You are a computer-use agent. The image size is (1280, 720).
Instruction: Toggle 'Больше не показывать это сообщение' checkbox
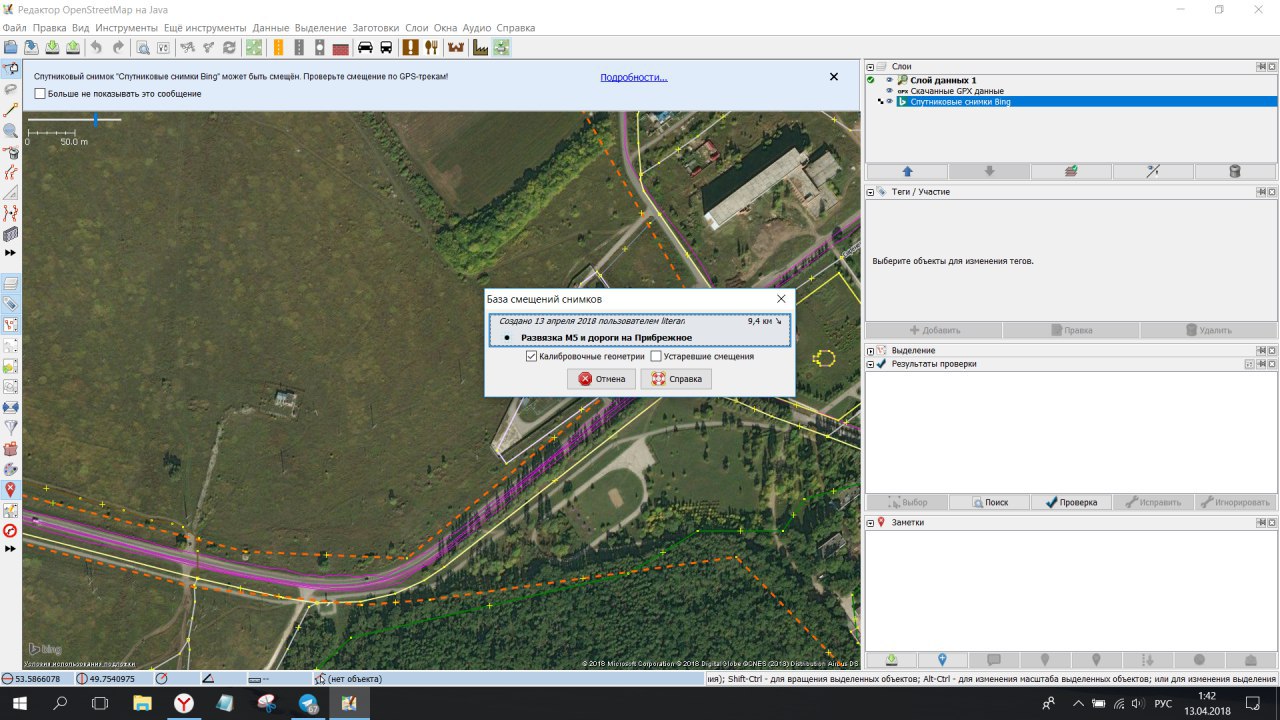point(40,94)
